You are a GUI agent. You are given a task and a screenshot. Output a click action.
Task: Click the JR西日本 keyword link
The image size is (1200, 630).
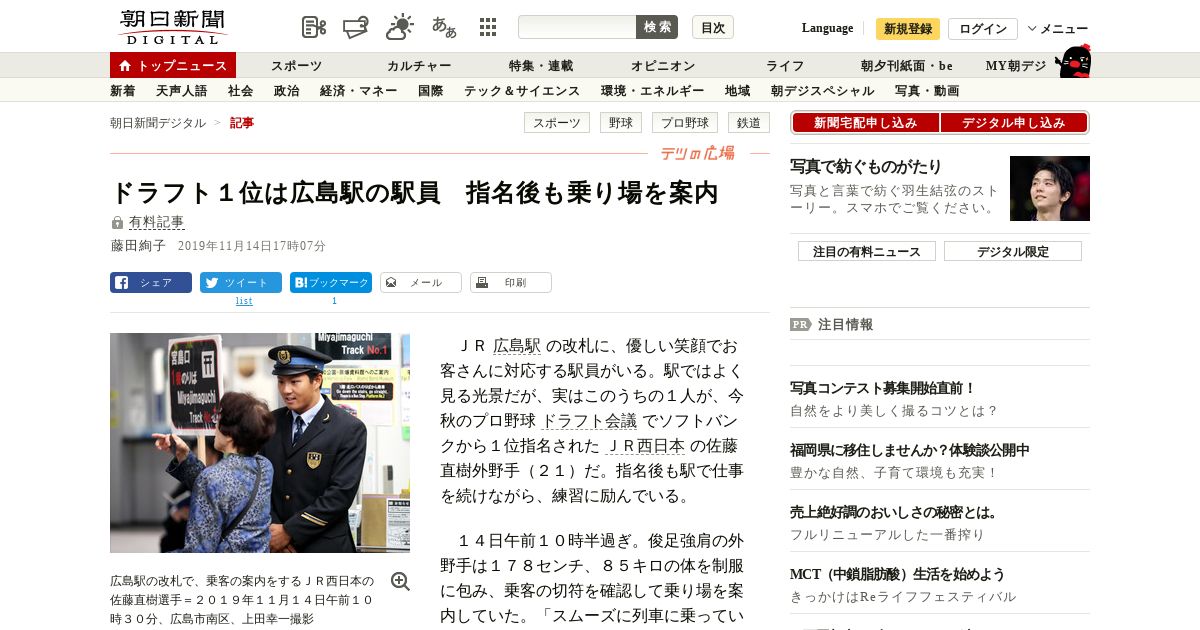pos(646,446)
